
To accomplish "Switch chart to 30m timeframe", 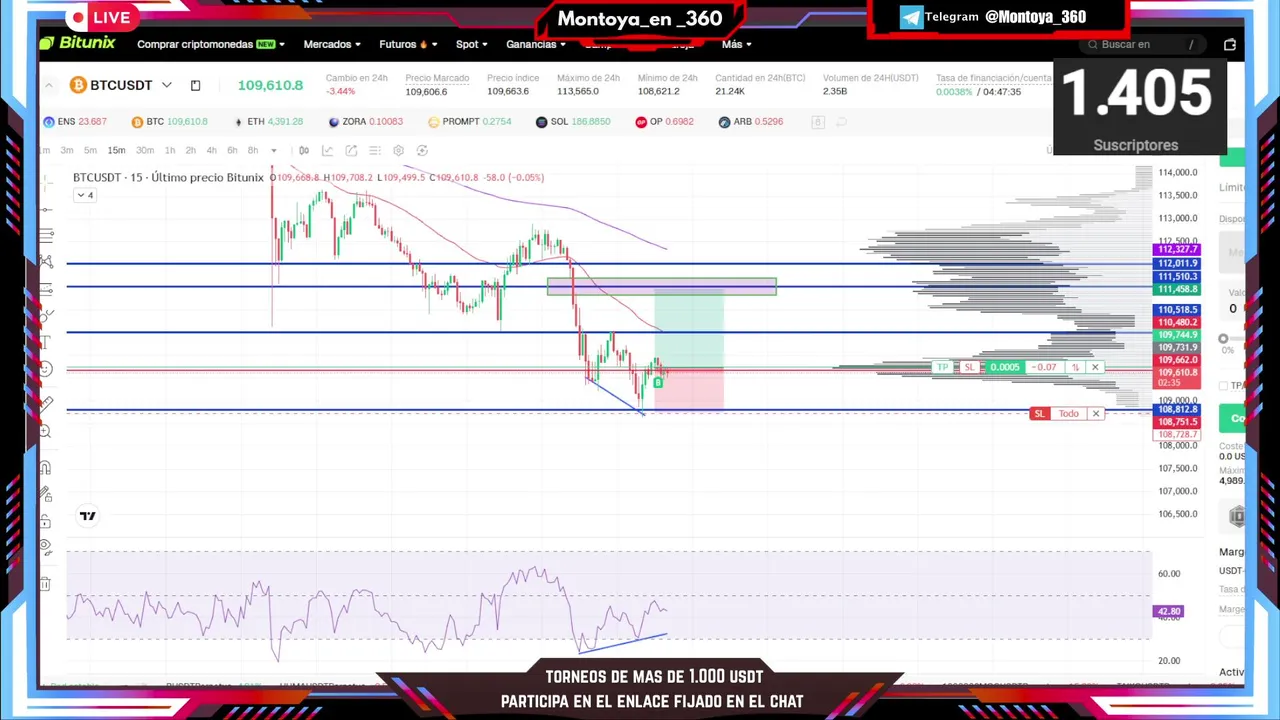I will click(x=145, y=151).
